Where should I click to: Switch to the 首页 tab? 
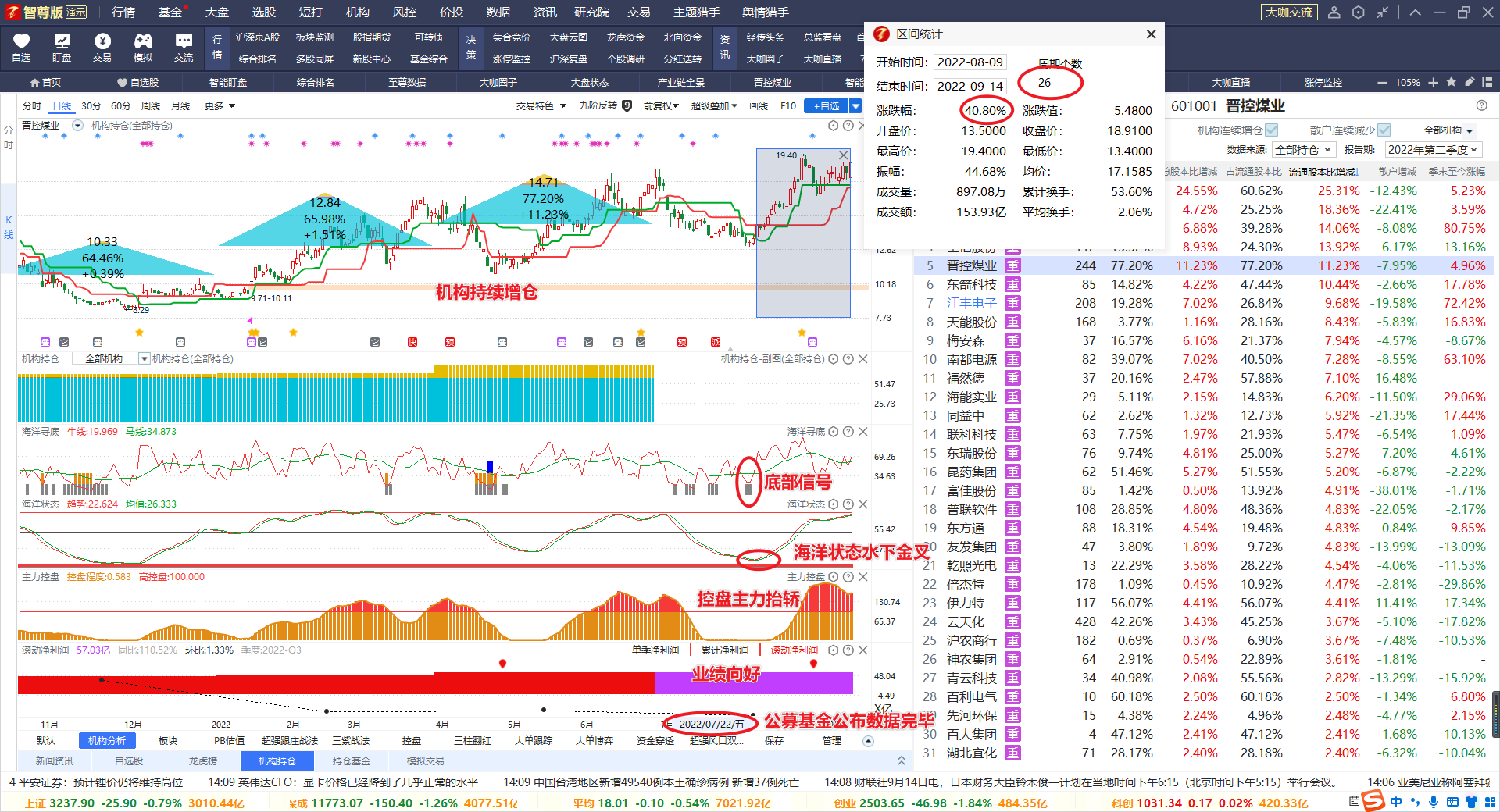[45, 82]
